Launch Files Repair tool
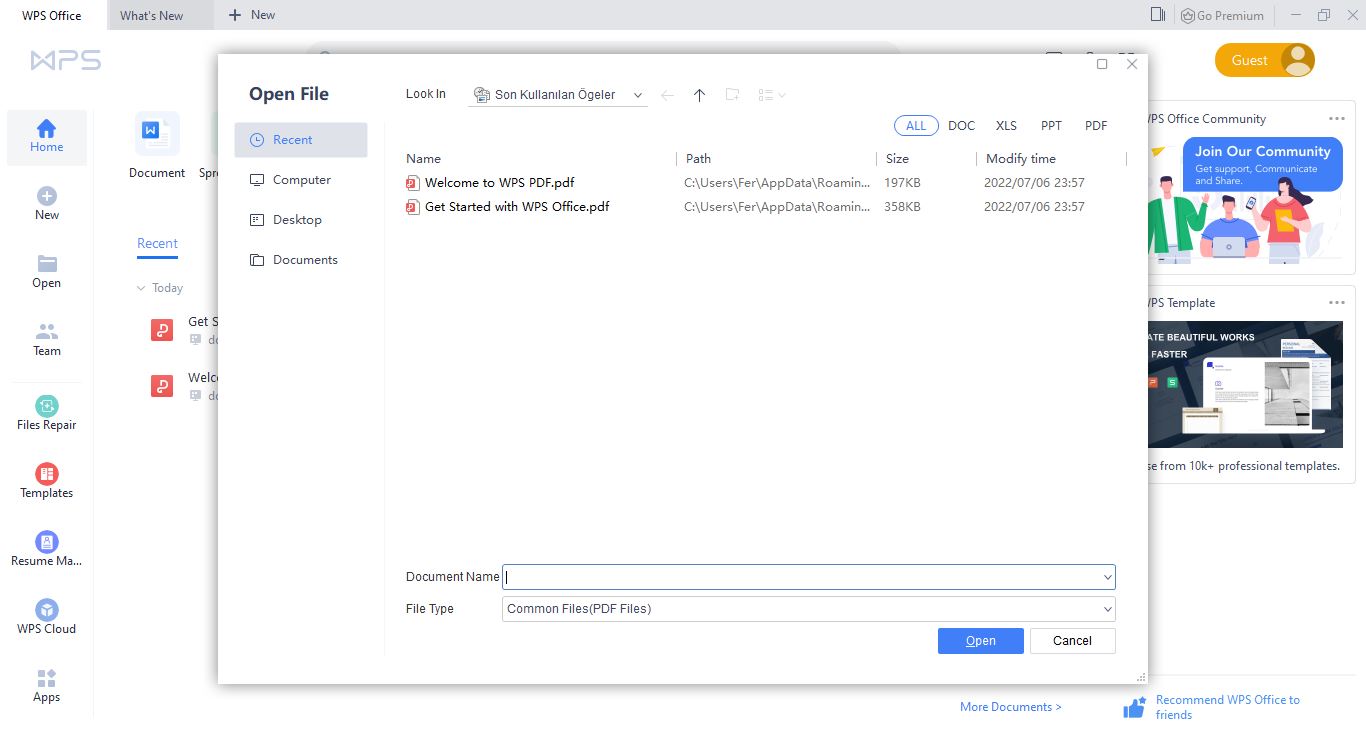This screenshot has height=738, width=1366. tap(47, 413)
